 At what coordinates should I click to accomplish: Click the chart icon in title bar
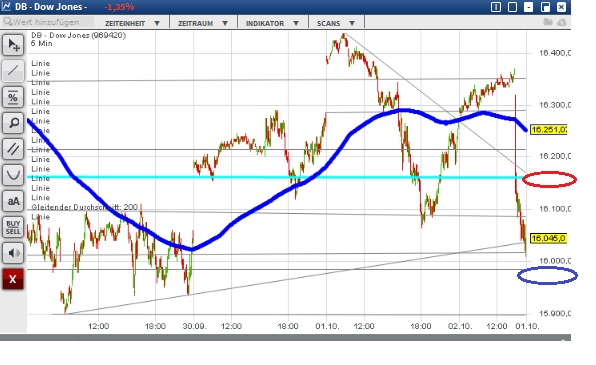click(6, 6)
